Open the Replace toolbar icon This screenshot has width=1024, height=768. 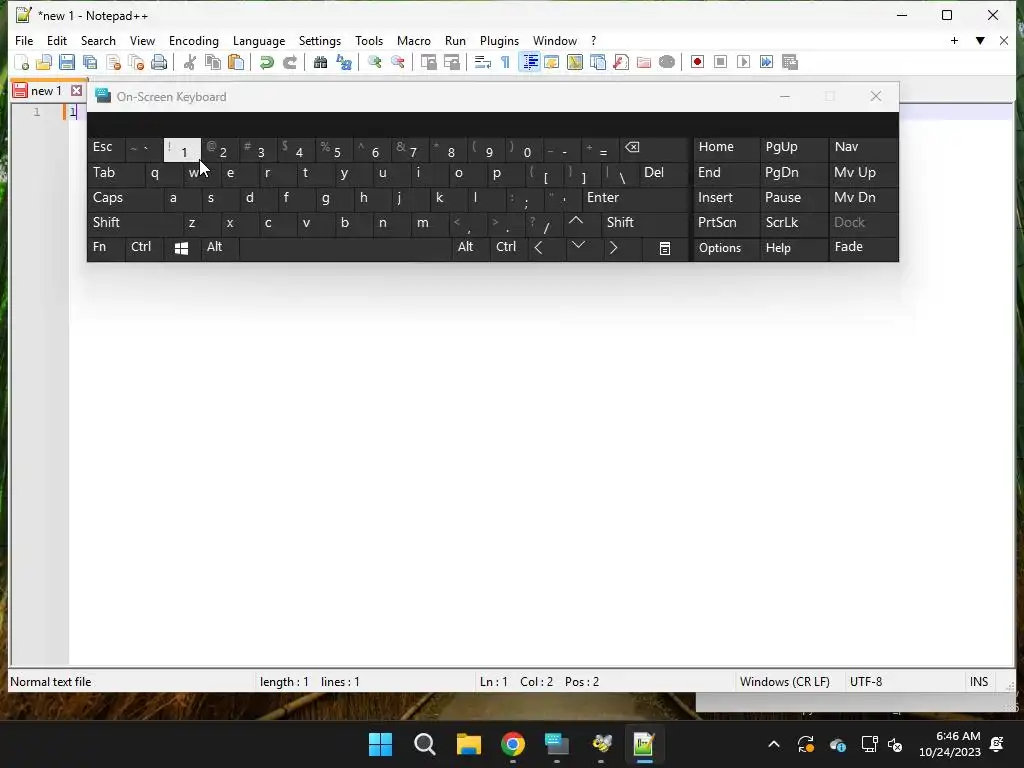[344, 62]
